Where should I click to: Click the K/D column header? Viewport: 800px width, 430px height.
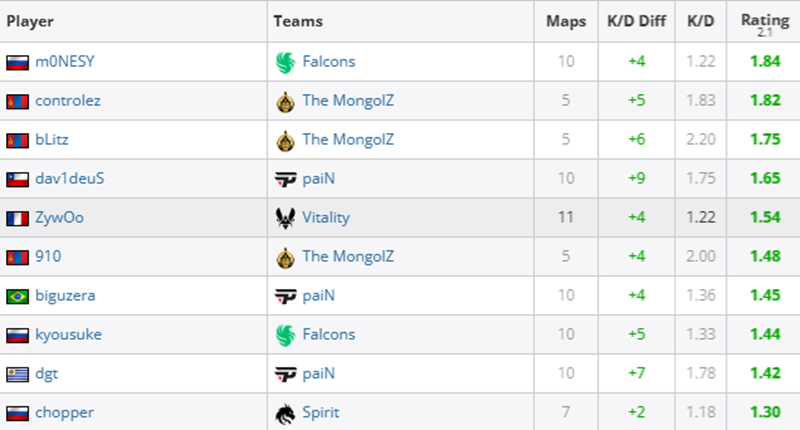tap(699, 21)
